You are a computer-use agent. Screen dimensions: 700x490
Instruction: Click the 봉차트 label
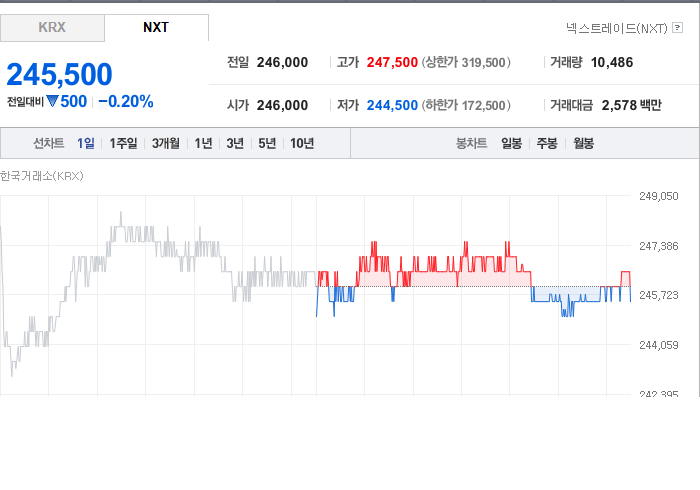coord(471,143)
